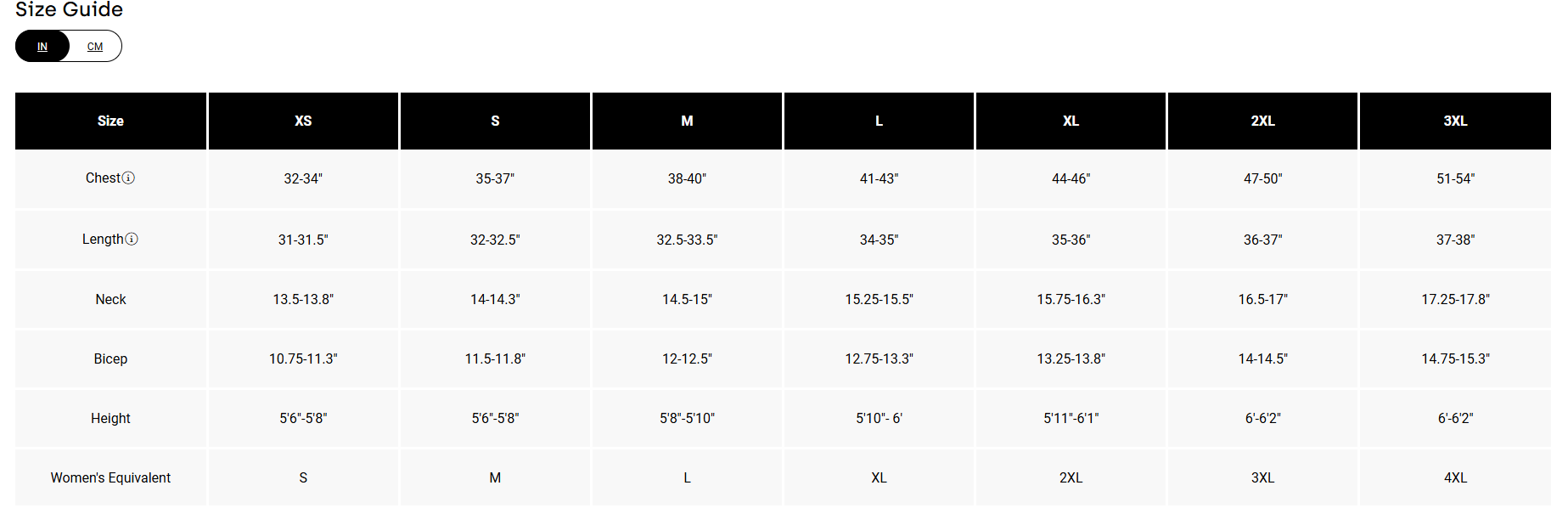1568x525 pixels.
Task: Select the IN unit toggle
Action: [x=42, y=47]
